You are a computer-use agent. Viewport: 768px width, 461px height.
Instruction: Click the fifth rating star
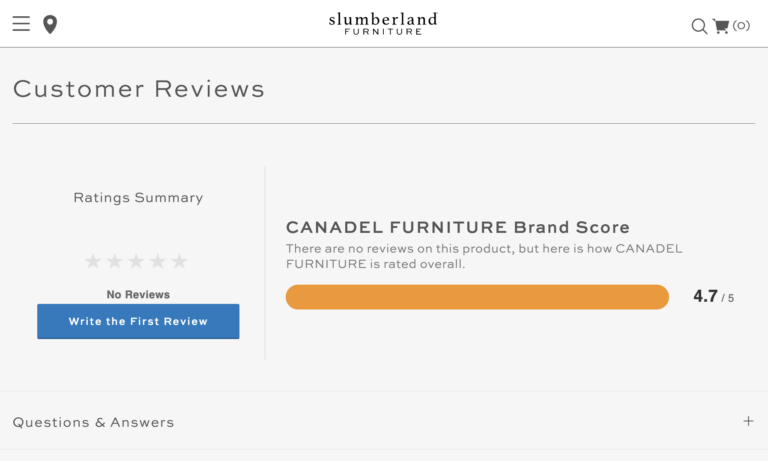tap(179, 261)
